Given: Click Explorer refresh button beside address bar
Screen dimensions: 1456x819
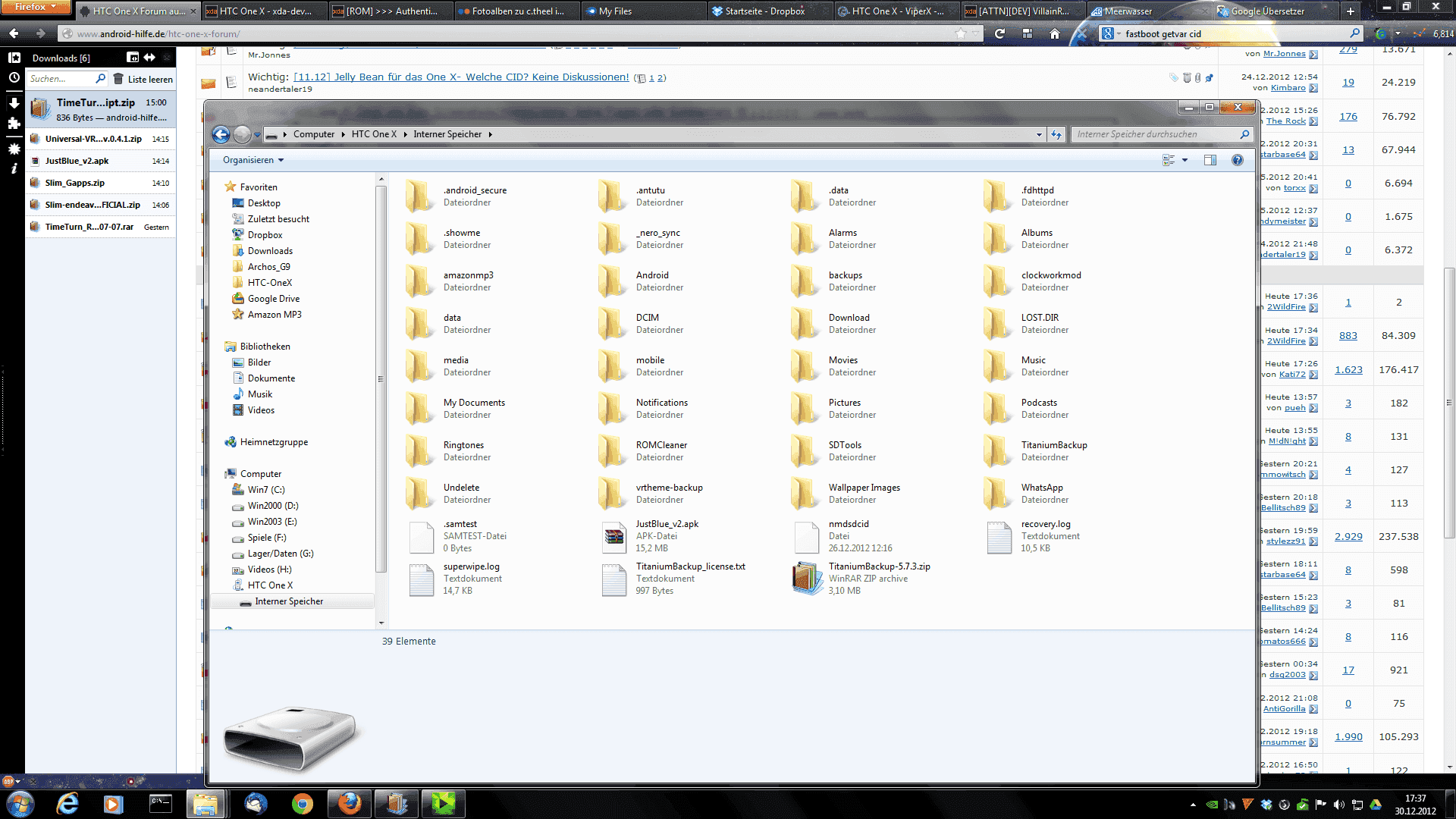Looking at the screenshot, I should tap(1056, 134).
